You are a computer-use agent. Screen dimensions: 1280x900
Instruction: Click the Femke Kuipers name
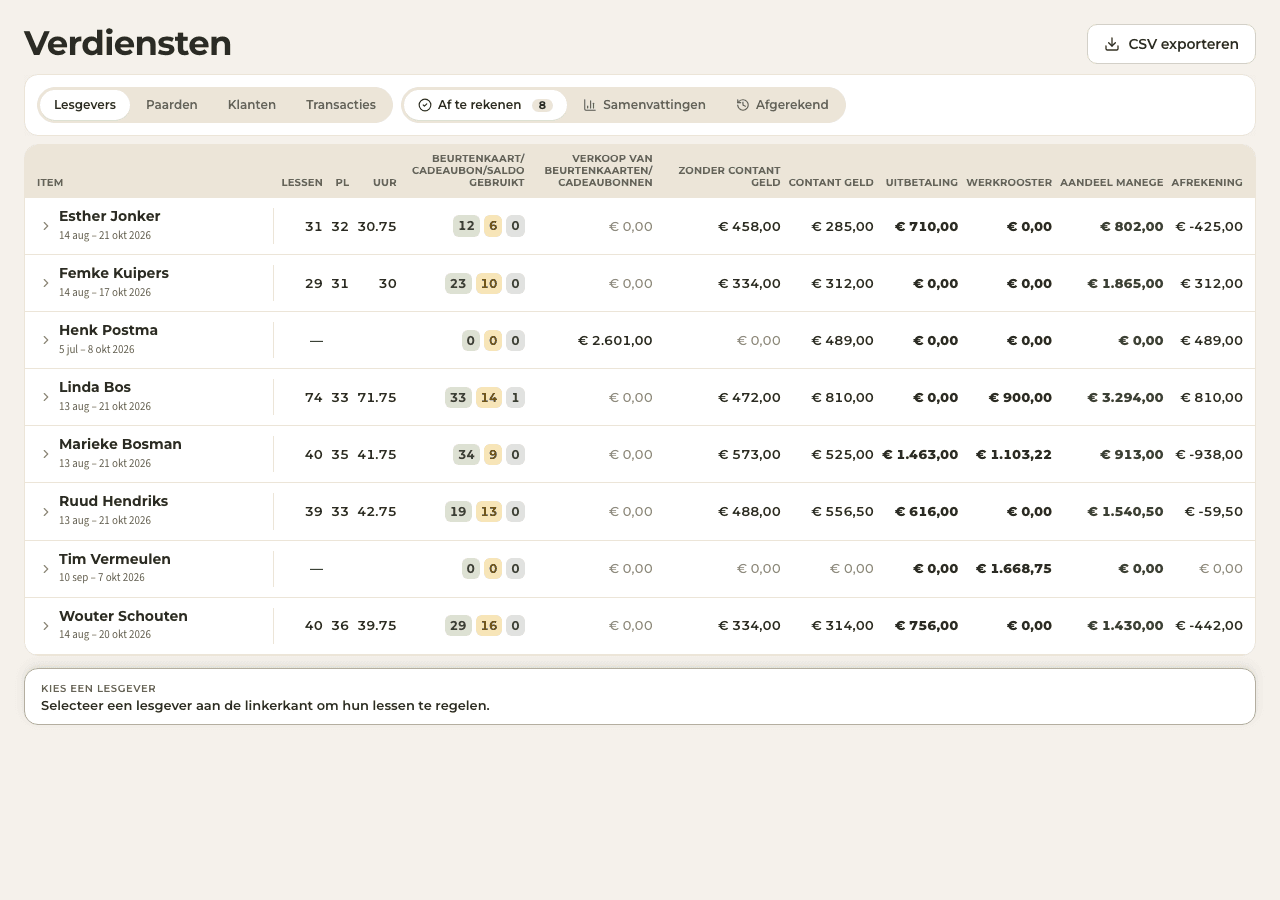pos(114,273)
